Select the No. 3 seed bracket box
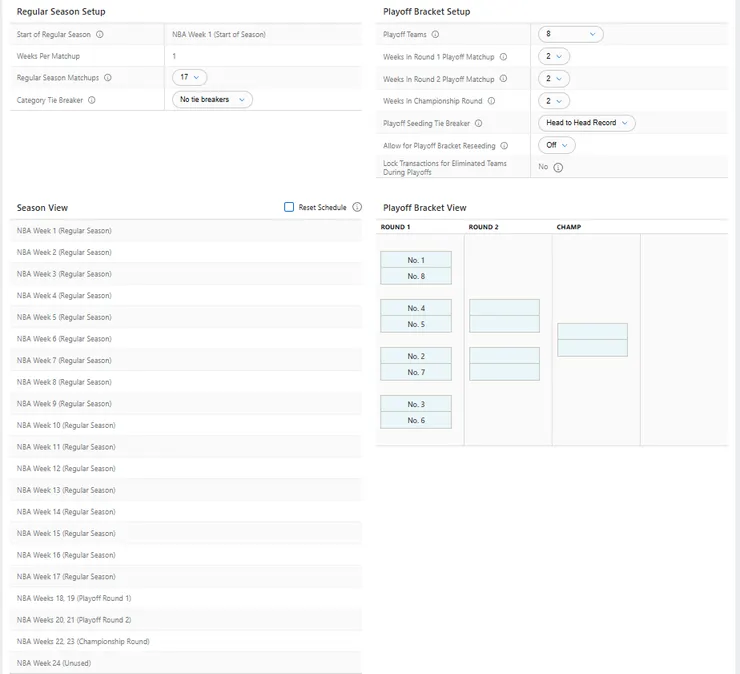The height and width of the screenshot is (674, 740). [416, 404]
